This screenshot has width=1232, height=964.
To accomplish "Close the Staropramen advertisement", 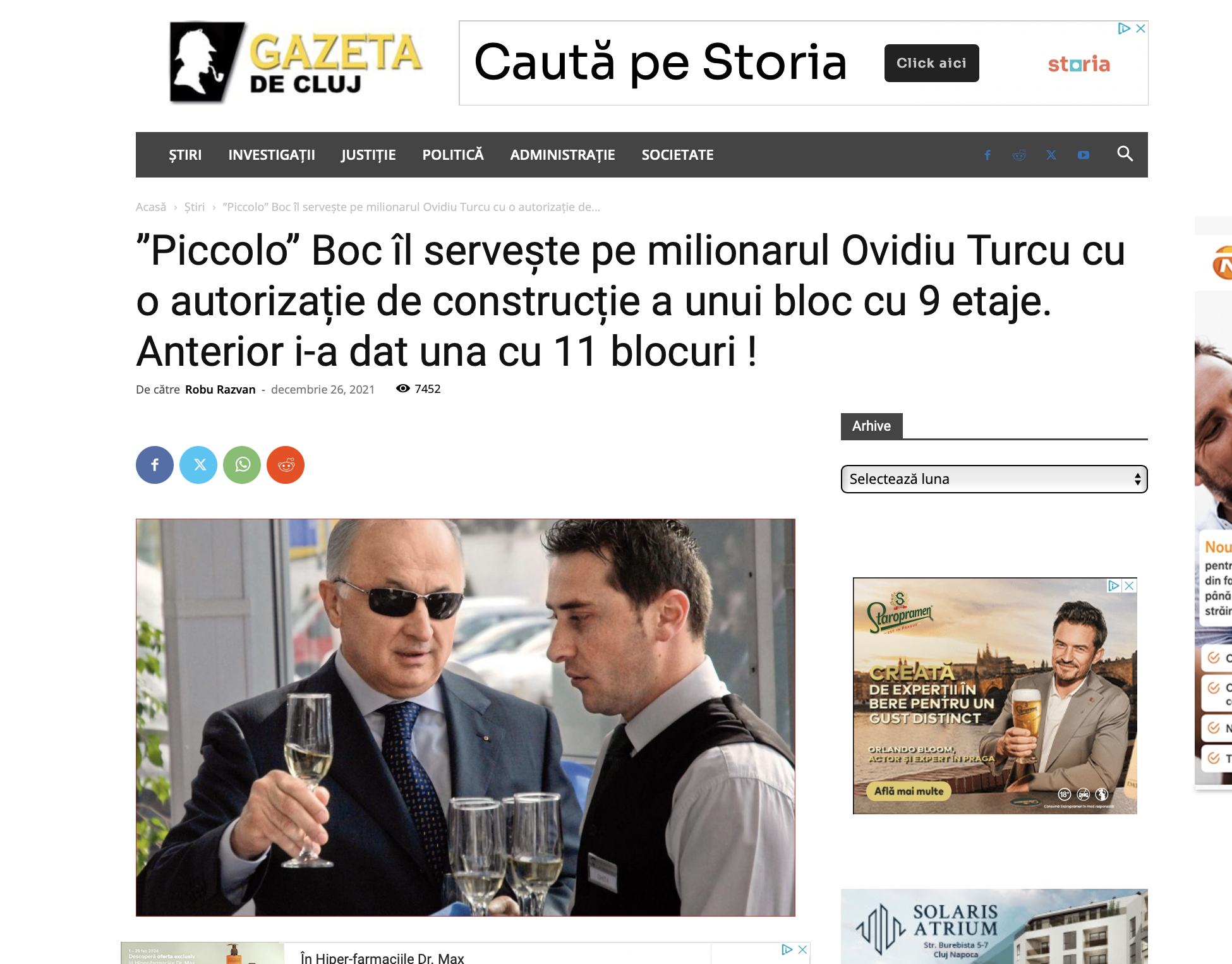I will pos(1129,586).
